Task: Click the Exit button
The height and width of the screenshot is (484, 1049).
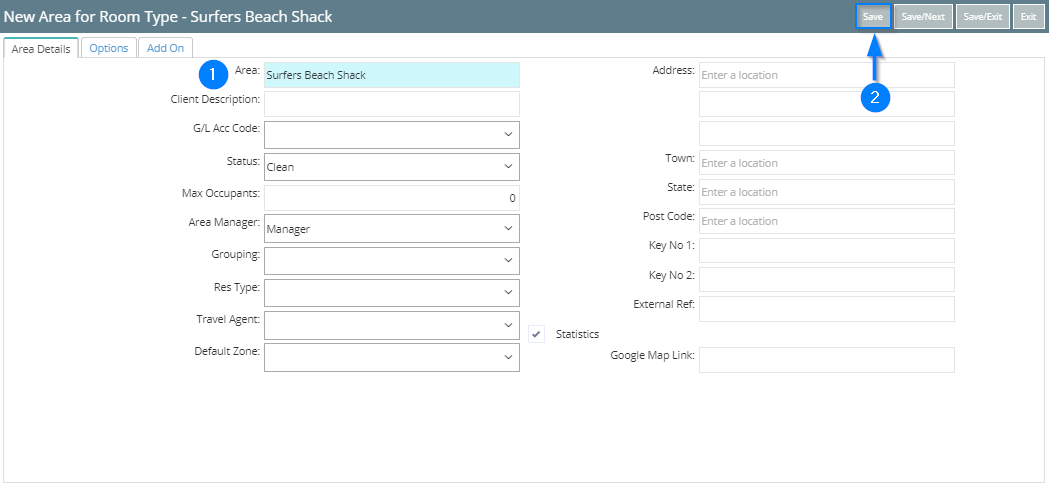Action: (x=1027, y=17)
